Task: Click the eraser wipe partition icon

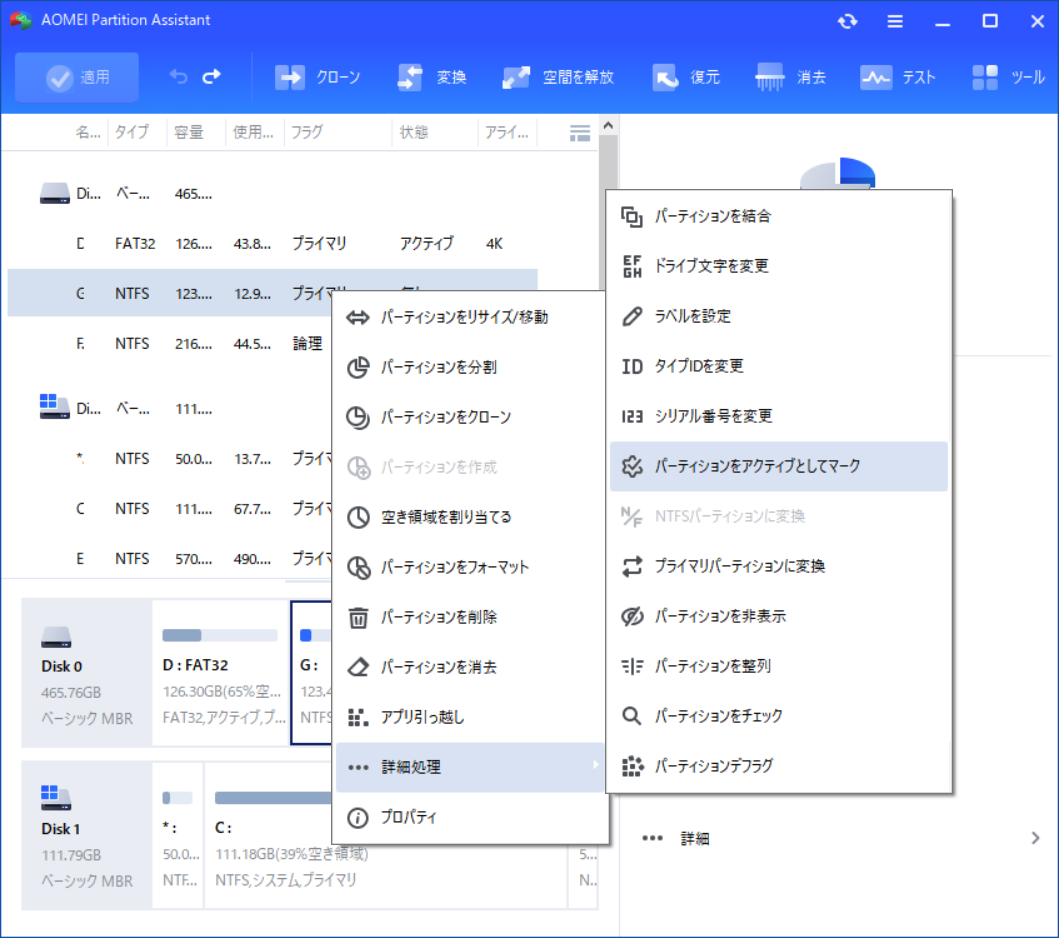Action: point(358,667)
